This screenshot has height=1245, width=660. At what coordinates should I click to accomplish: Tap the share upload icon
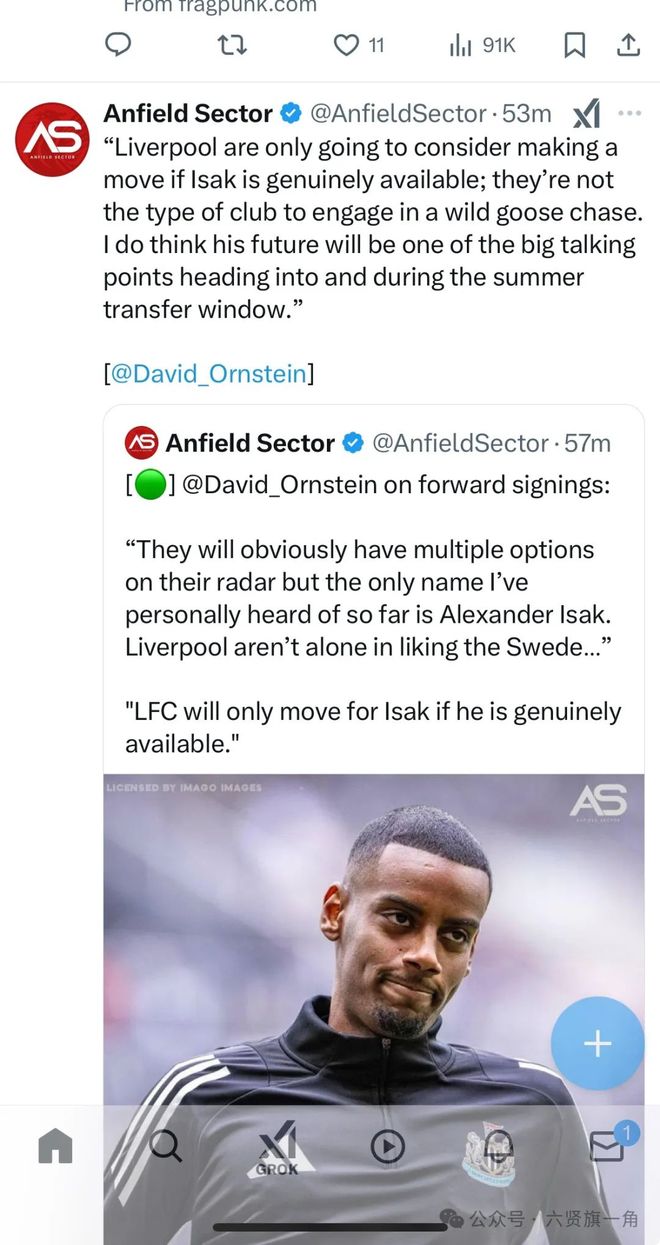(627, 45)
